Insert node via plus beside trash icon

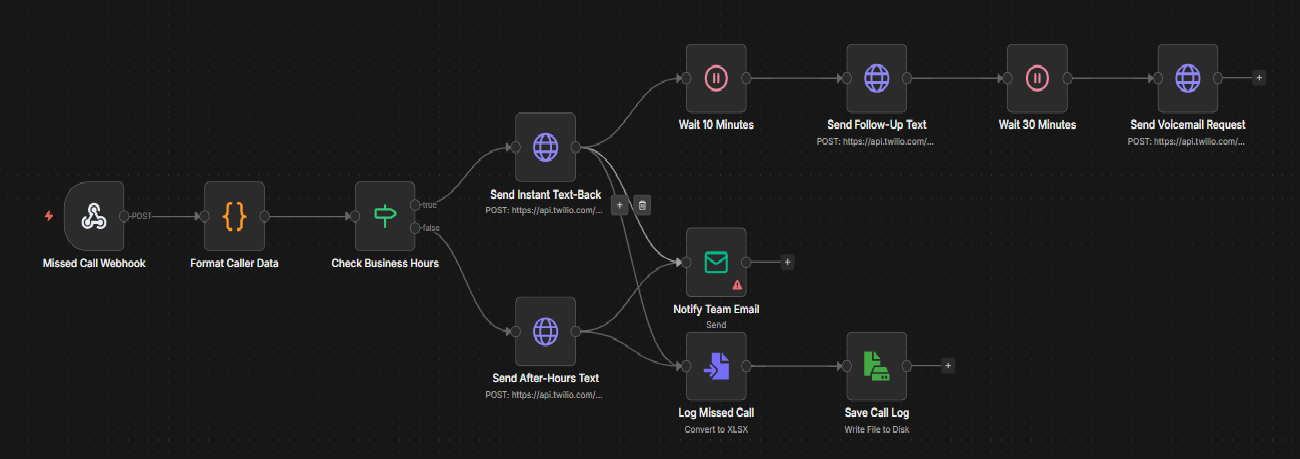click(619, 205)
